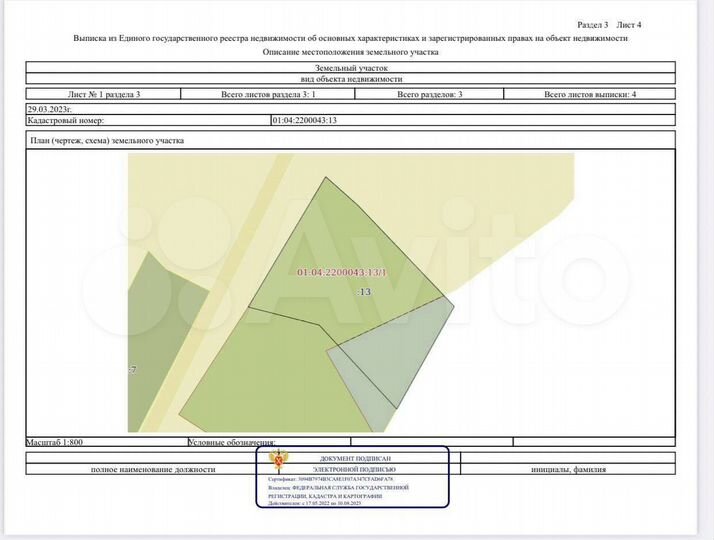The width and height of the screenshot is (714, 540).
Task: Click the parcel label 01:04:2200043:13/1 on the map
Action: tap(341, 272)
